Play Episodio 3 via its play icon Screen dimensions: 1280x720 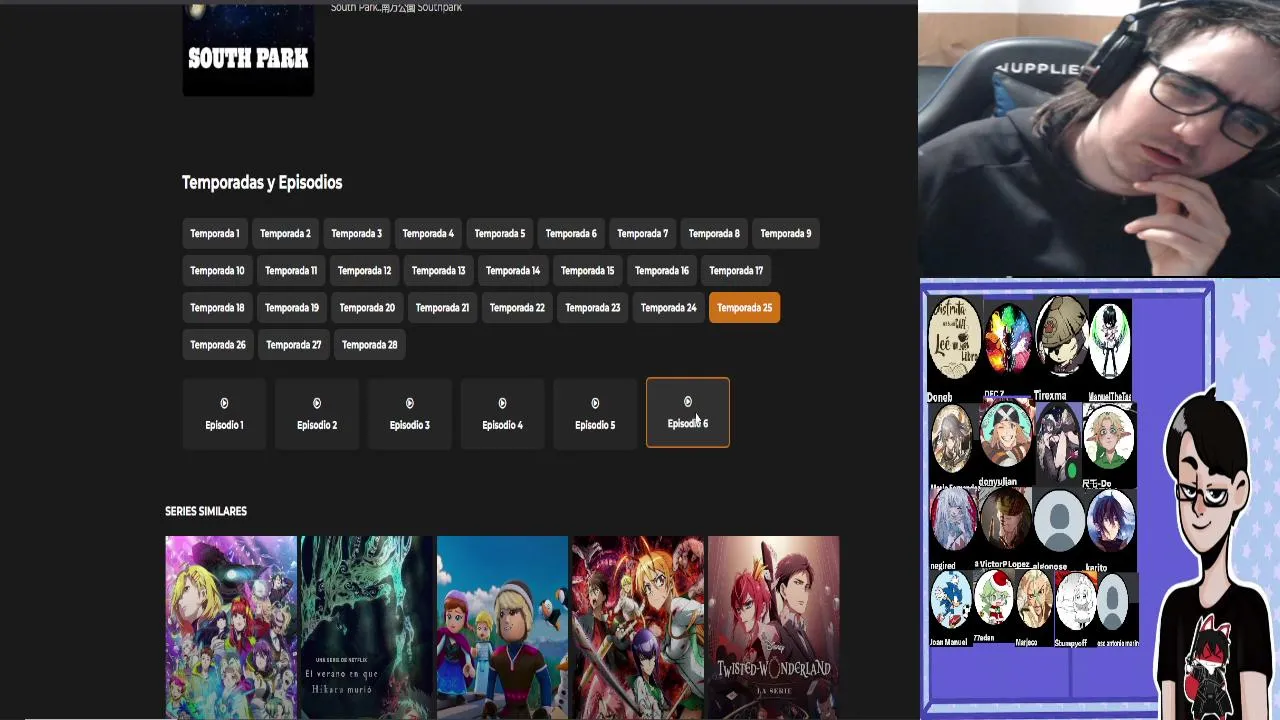pos(409,403)
